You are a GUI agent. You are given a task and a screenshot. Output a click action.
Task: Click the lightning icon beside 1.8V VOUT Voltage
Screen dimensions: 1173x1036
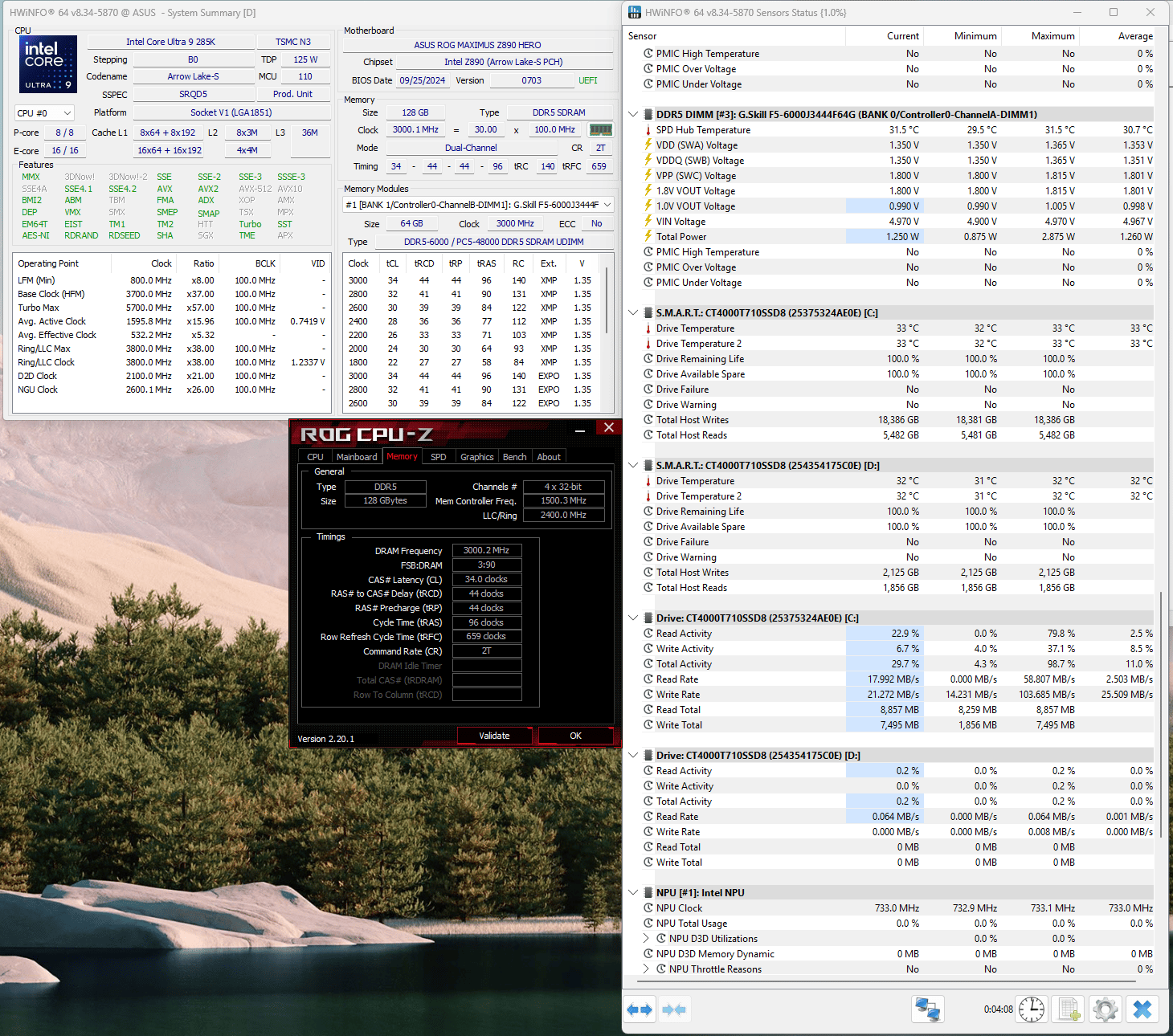[648, 191]
